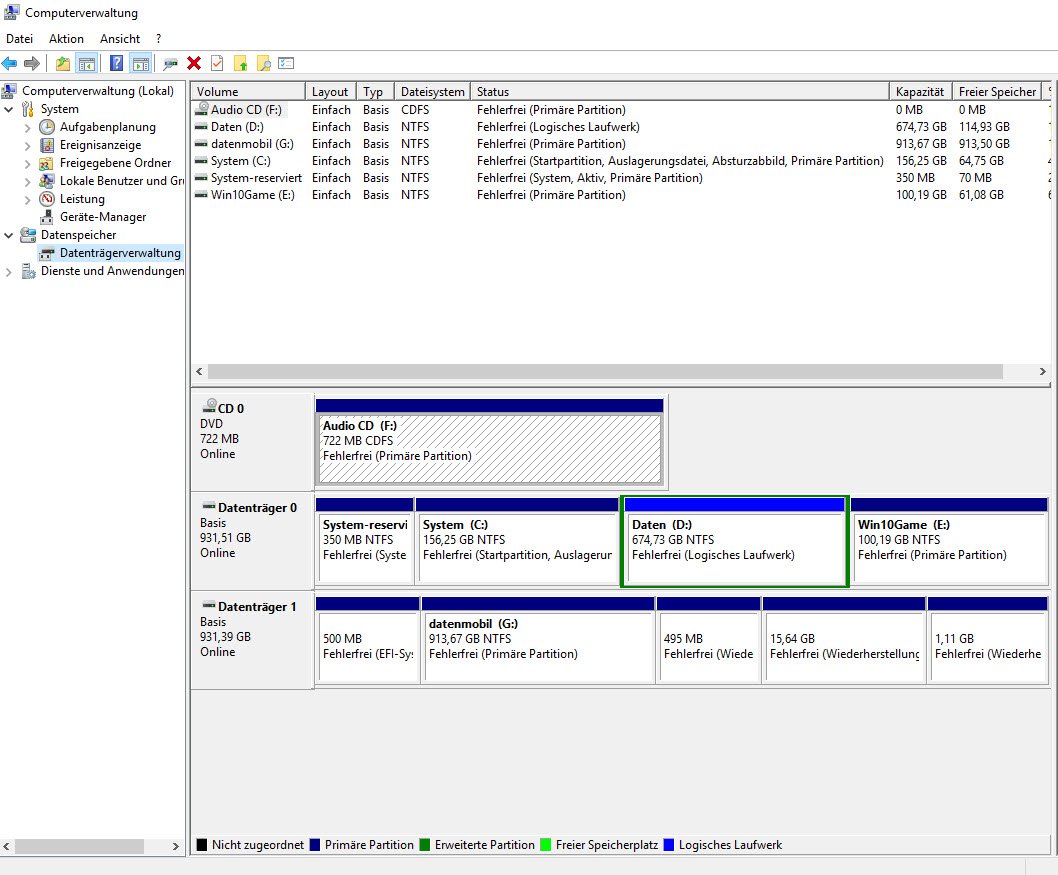This screenshot has width=1058, height=875.
Task: Select the Win10Game (E:) partition block
Action: coord(948,547)
